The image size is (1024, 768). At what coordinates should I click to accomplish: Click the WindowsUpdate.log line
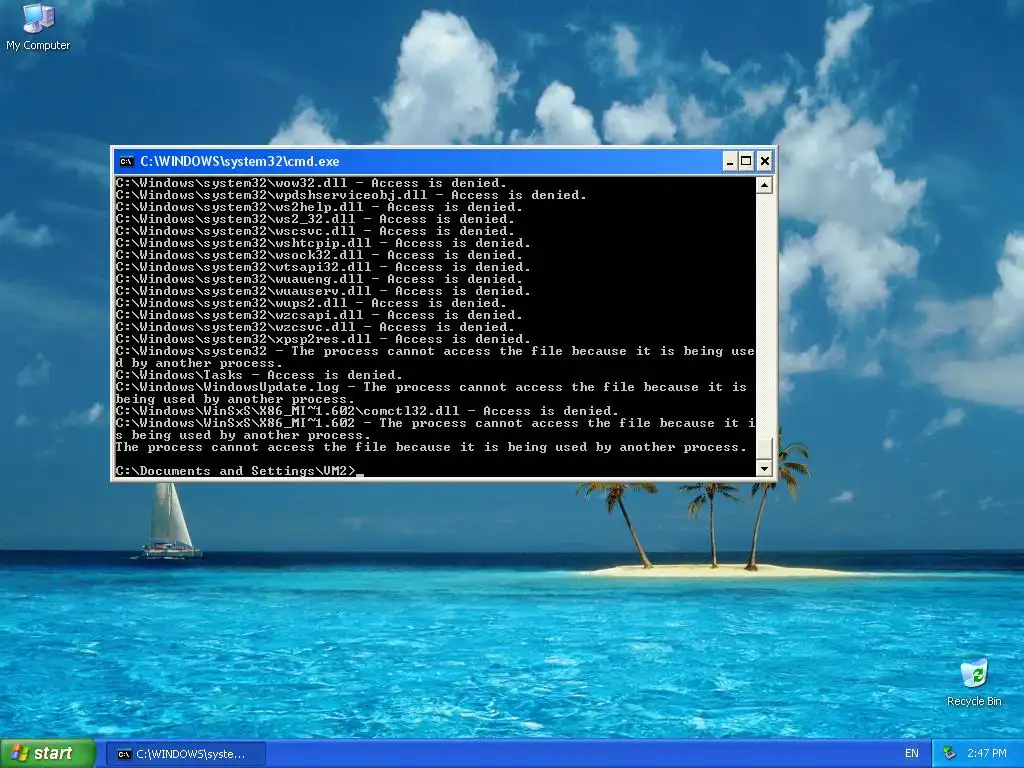coord(431,393)
